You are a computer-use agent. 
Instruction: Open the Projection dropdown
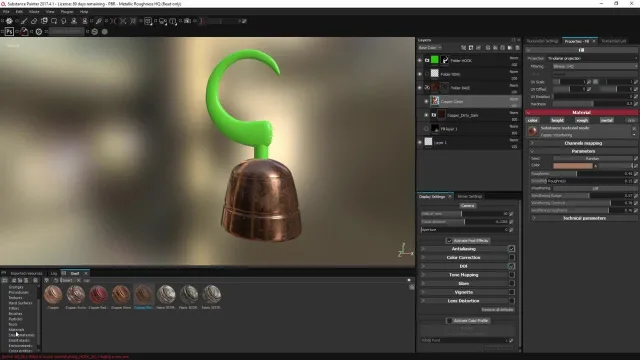pyautogui.click(x=592, y=58)
